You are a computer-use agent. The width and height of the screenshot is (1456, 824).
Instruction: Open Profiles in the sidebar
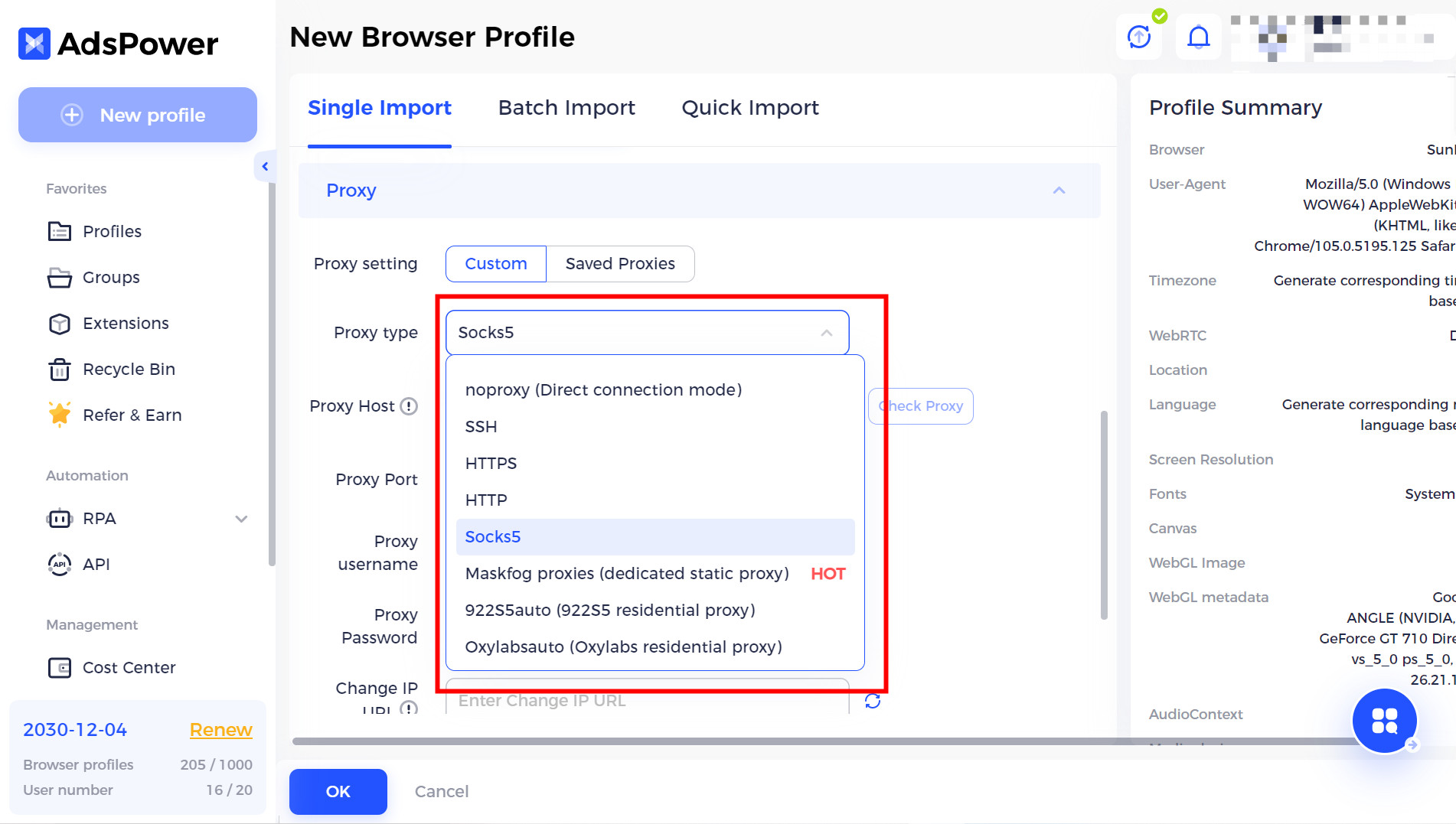click(x=112, y=231)
